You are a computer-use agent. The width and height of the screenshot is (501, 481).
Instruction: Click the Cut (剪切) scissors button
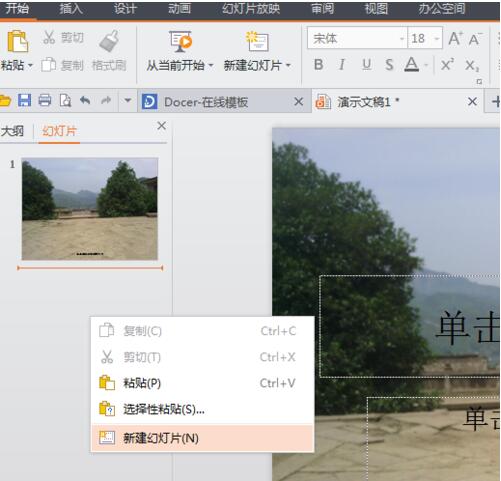coord(63,37)
